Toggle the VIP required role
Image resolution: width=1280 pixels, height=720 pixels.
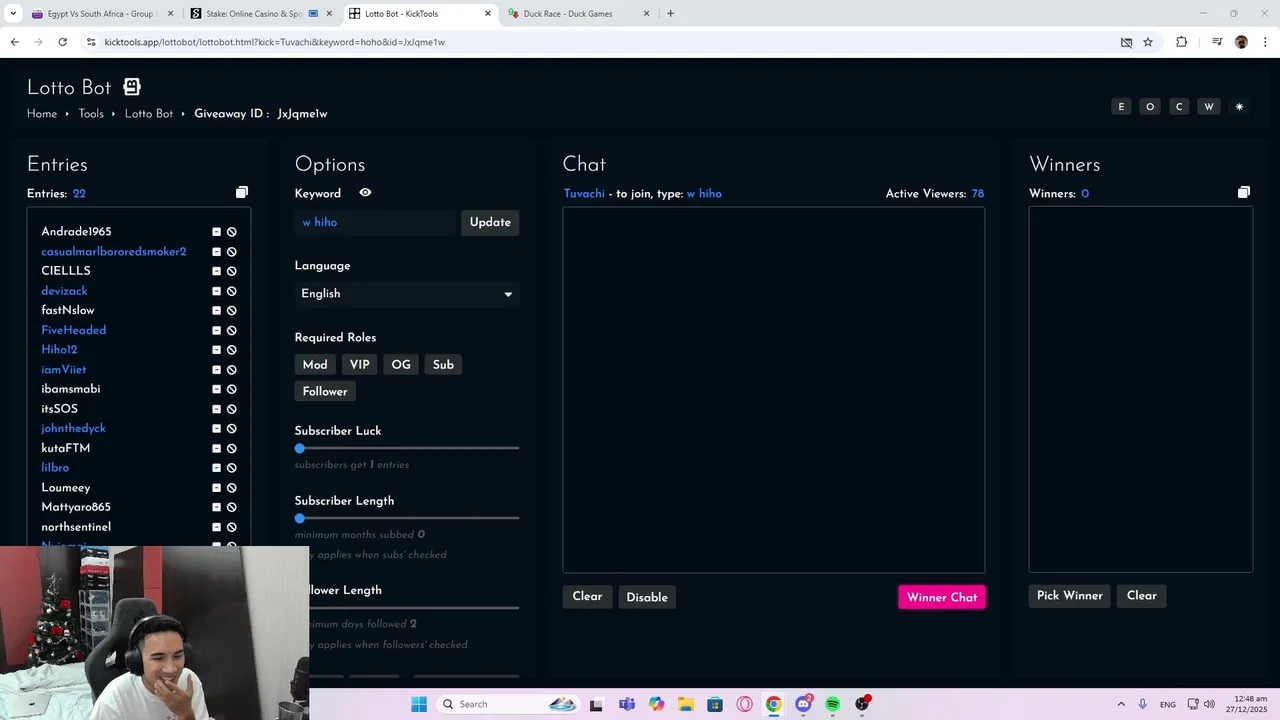coord(359,365)
